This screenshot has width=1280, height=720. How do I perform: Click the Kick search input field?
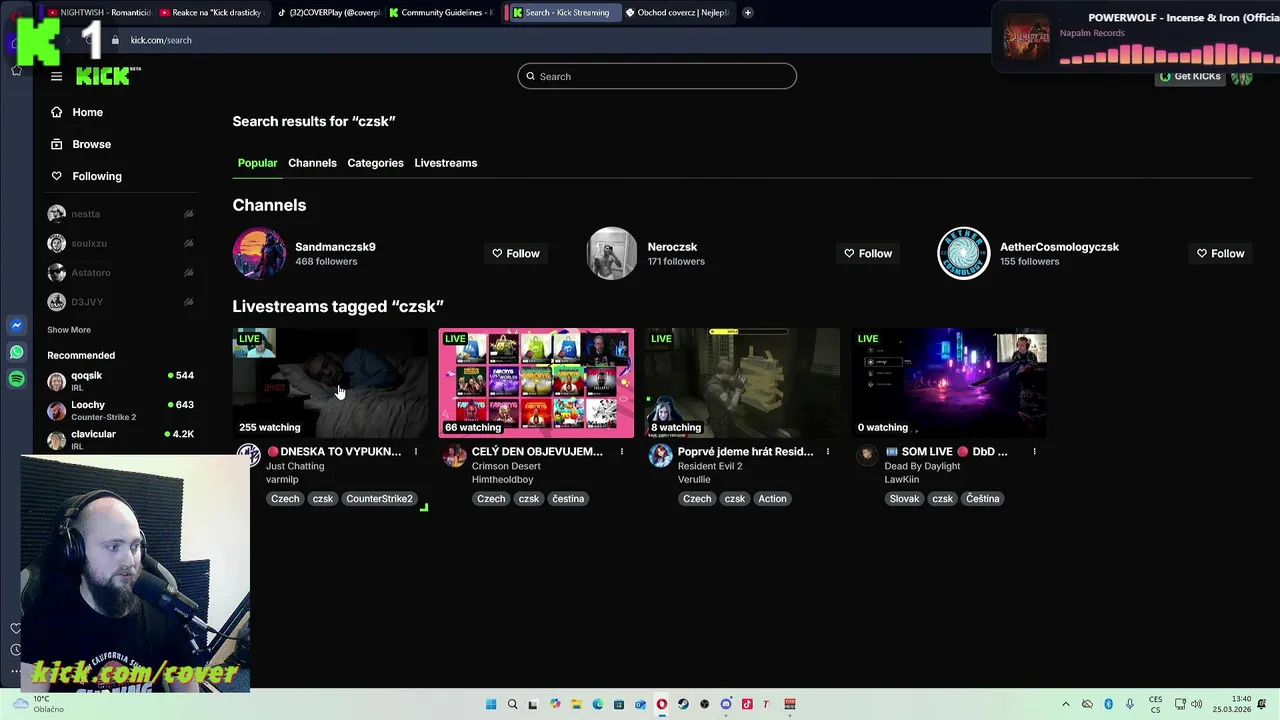pyautogui.click(x=657, y=76)
